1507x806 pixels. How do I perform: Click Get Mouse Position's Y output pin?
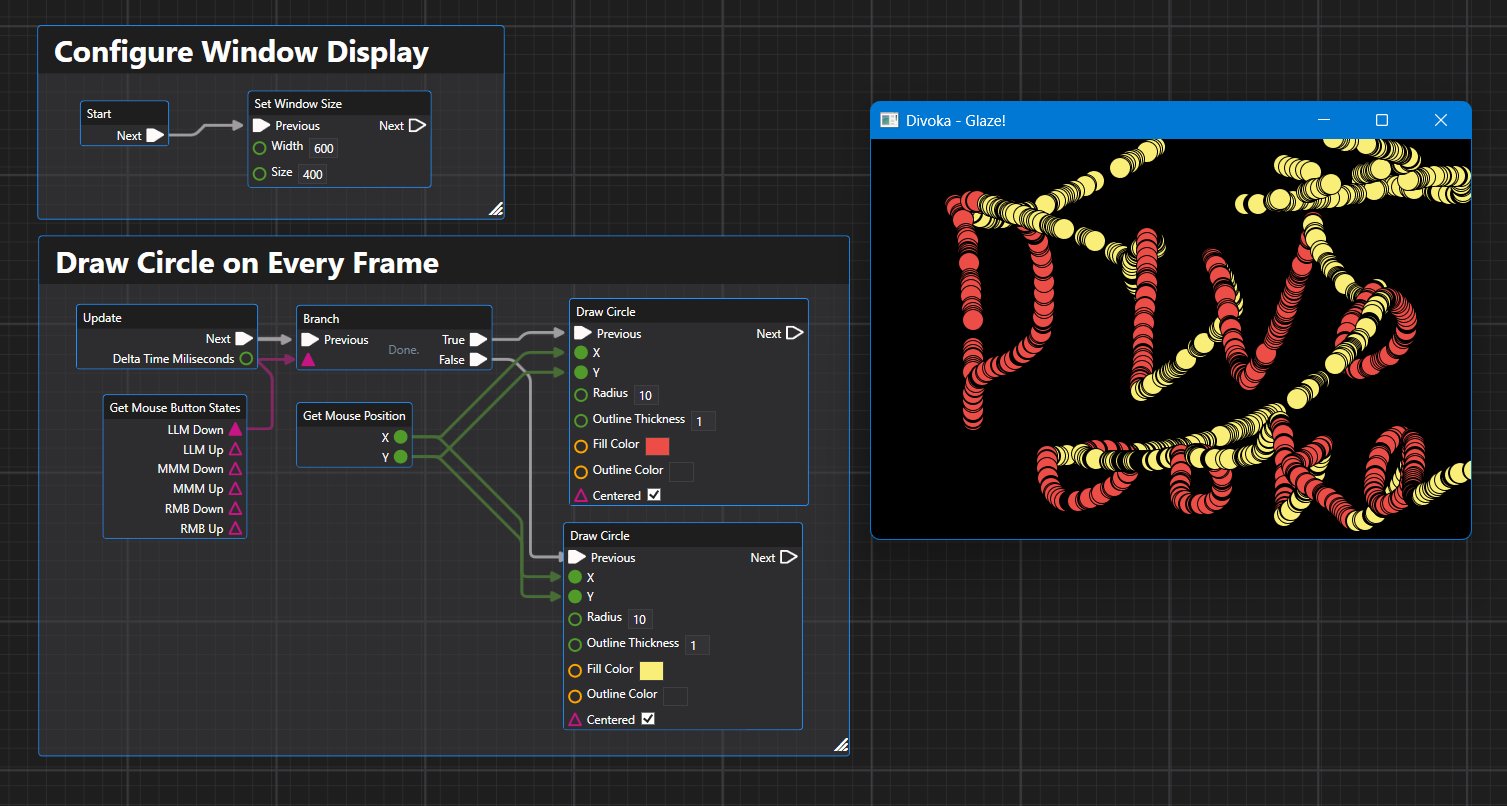pyautogui.click(x=400, y=457)
